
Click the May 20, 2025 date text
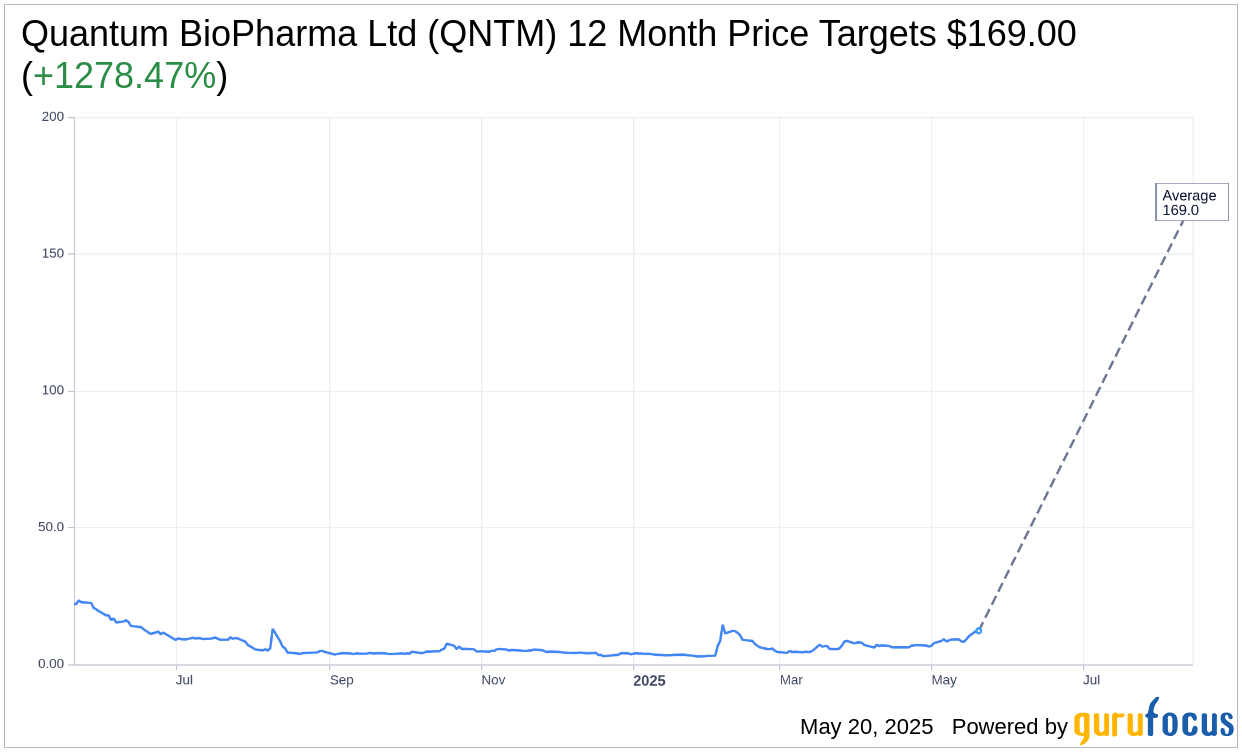click(866, 727)
